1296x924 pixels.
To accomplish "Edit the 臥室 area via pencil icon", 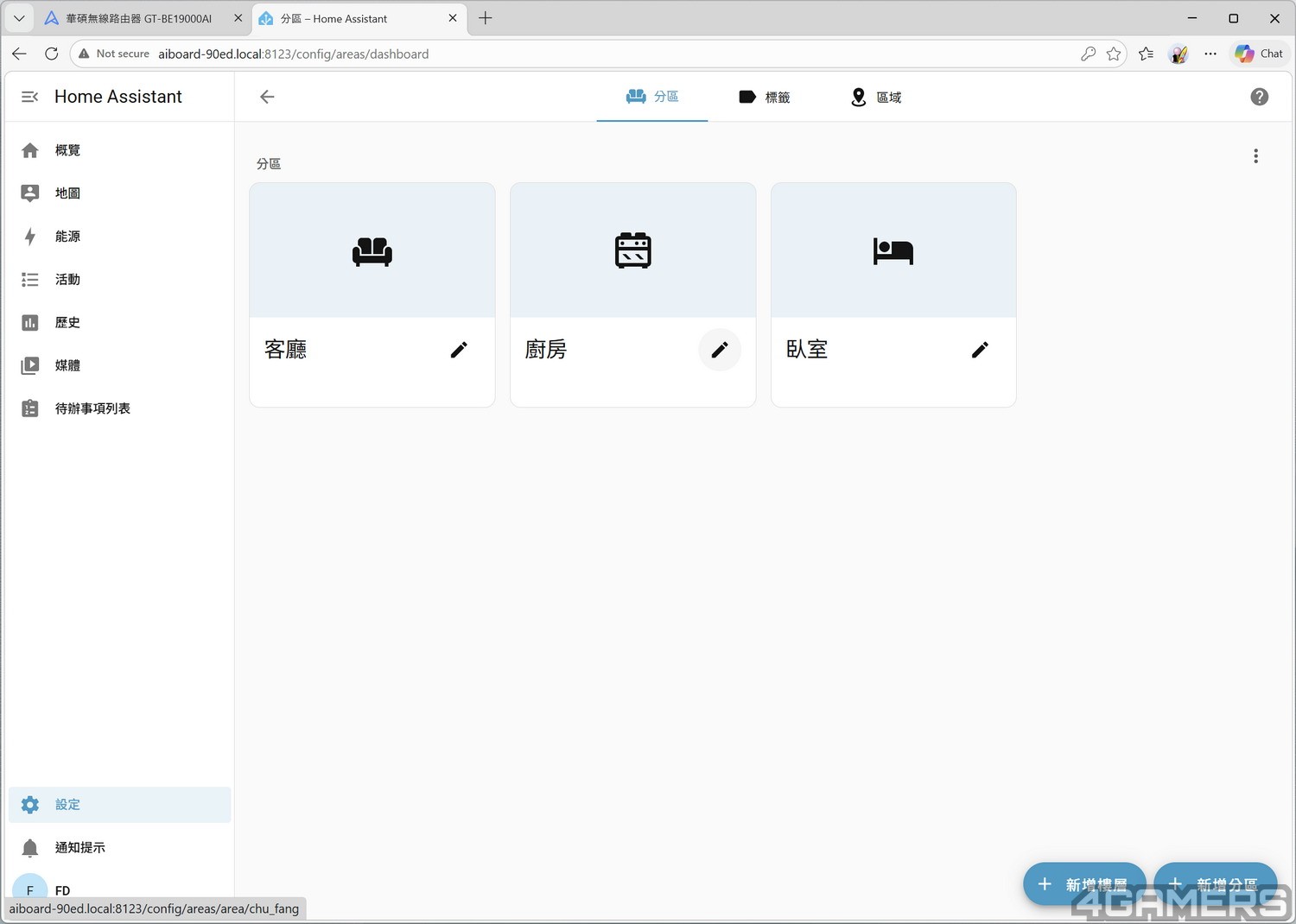I will coord(980,350).
